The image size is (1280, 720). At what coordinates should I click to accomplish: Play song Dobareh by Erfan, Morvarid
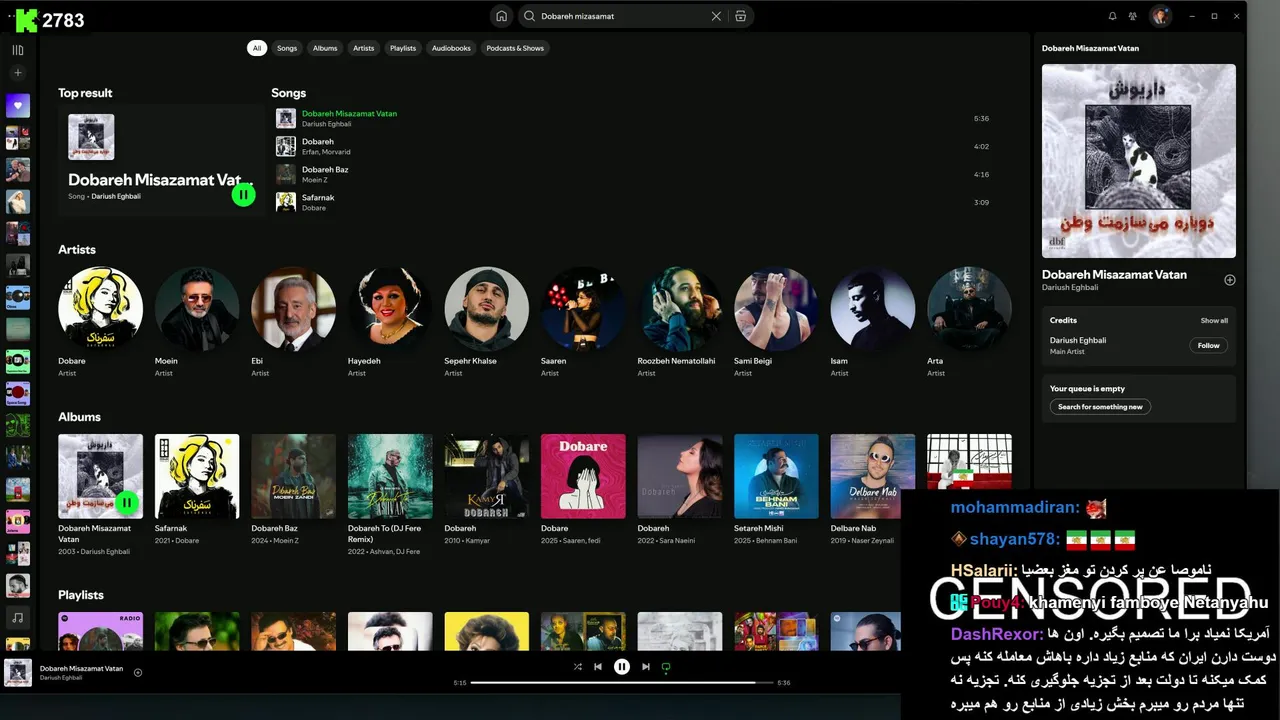click(x=632, y=146)
